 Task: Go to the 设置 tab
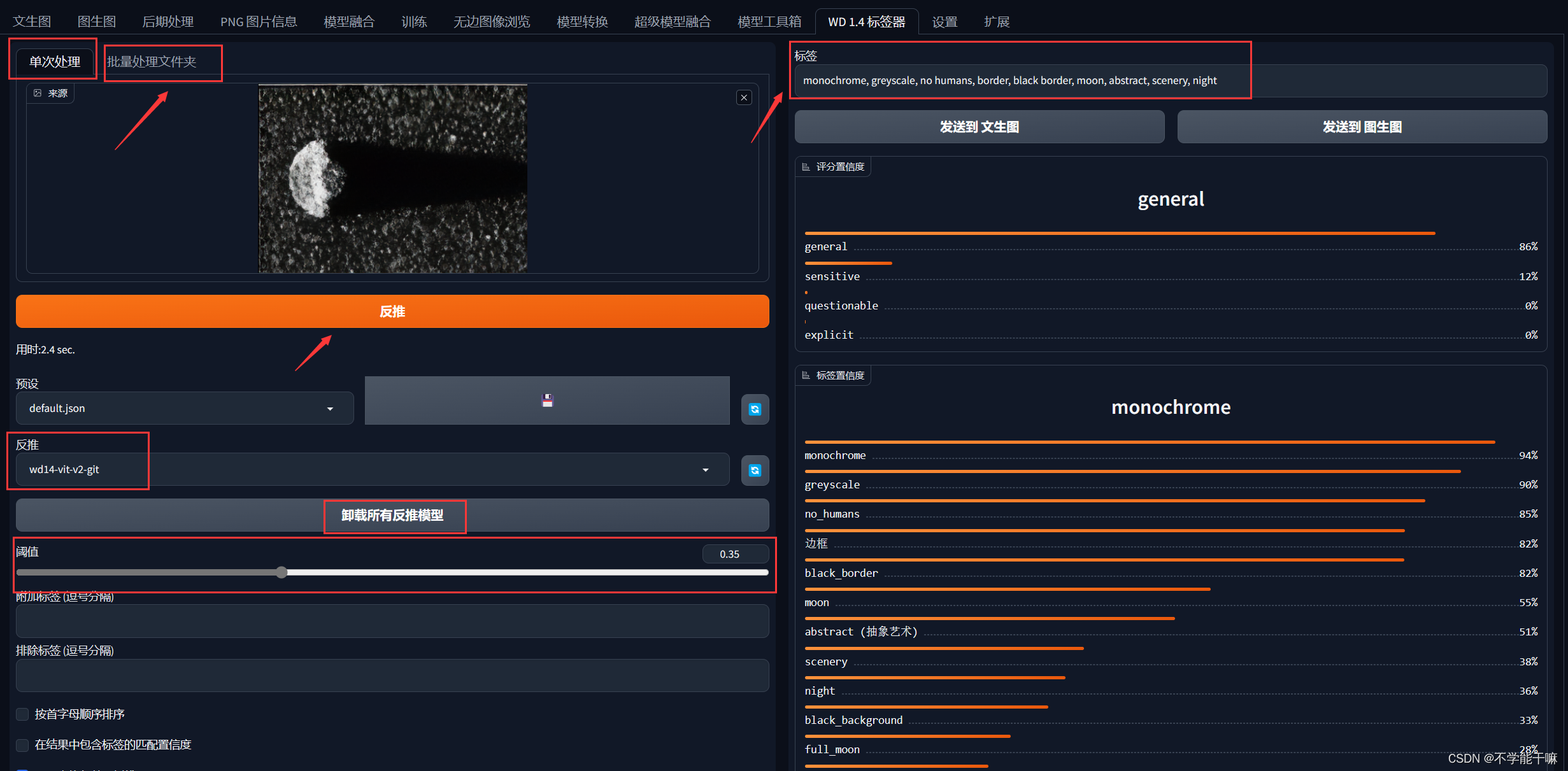[x=944, y=22]
